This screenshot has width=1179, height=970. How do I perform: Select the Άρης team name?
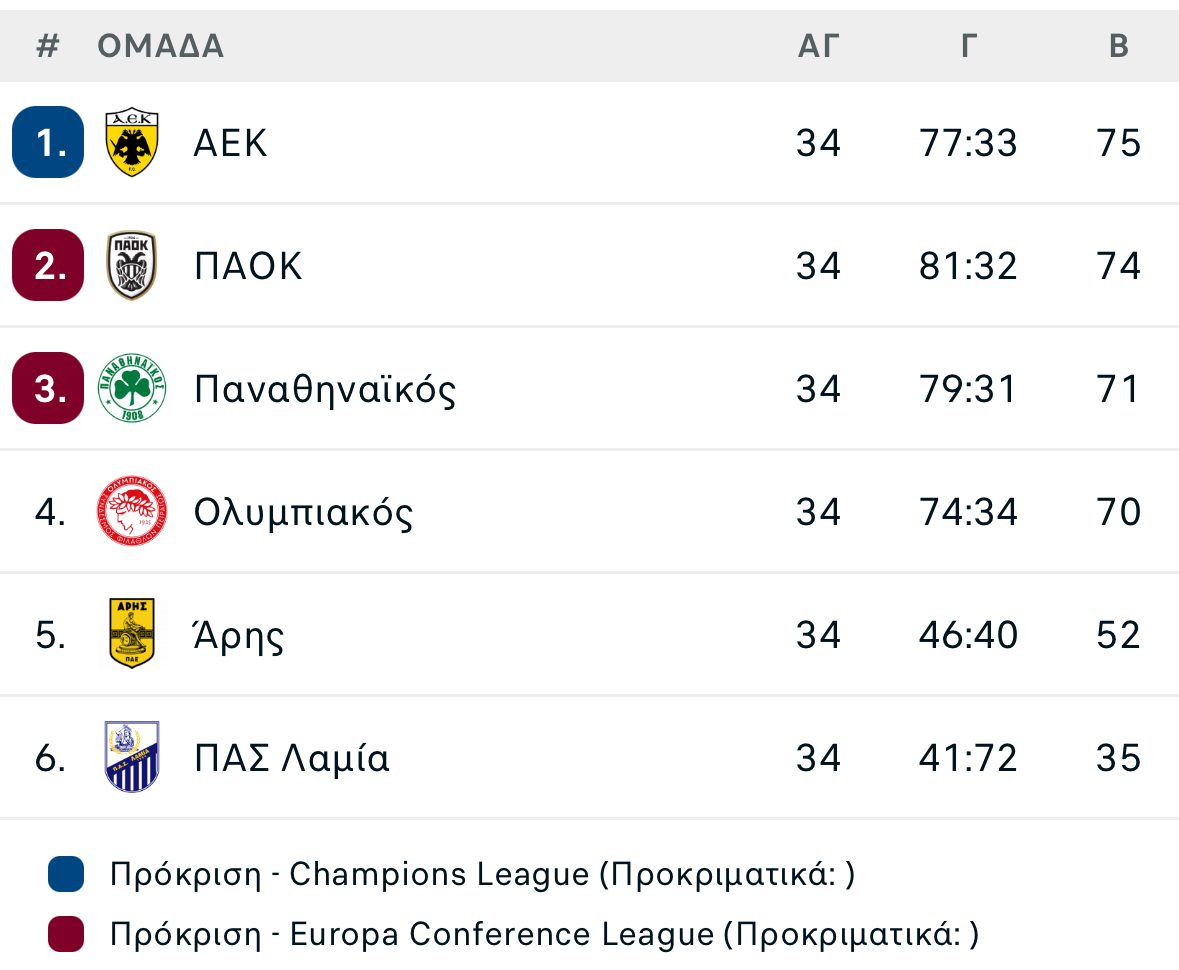(239, 634)
